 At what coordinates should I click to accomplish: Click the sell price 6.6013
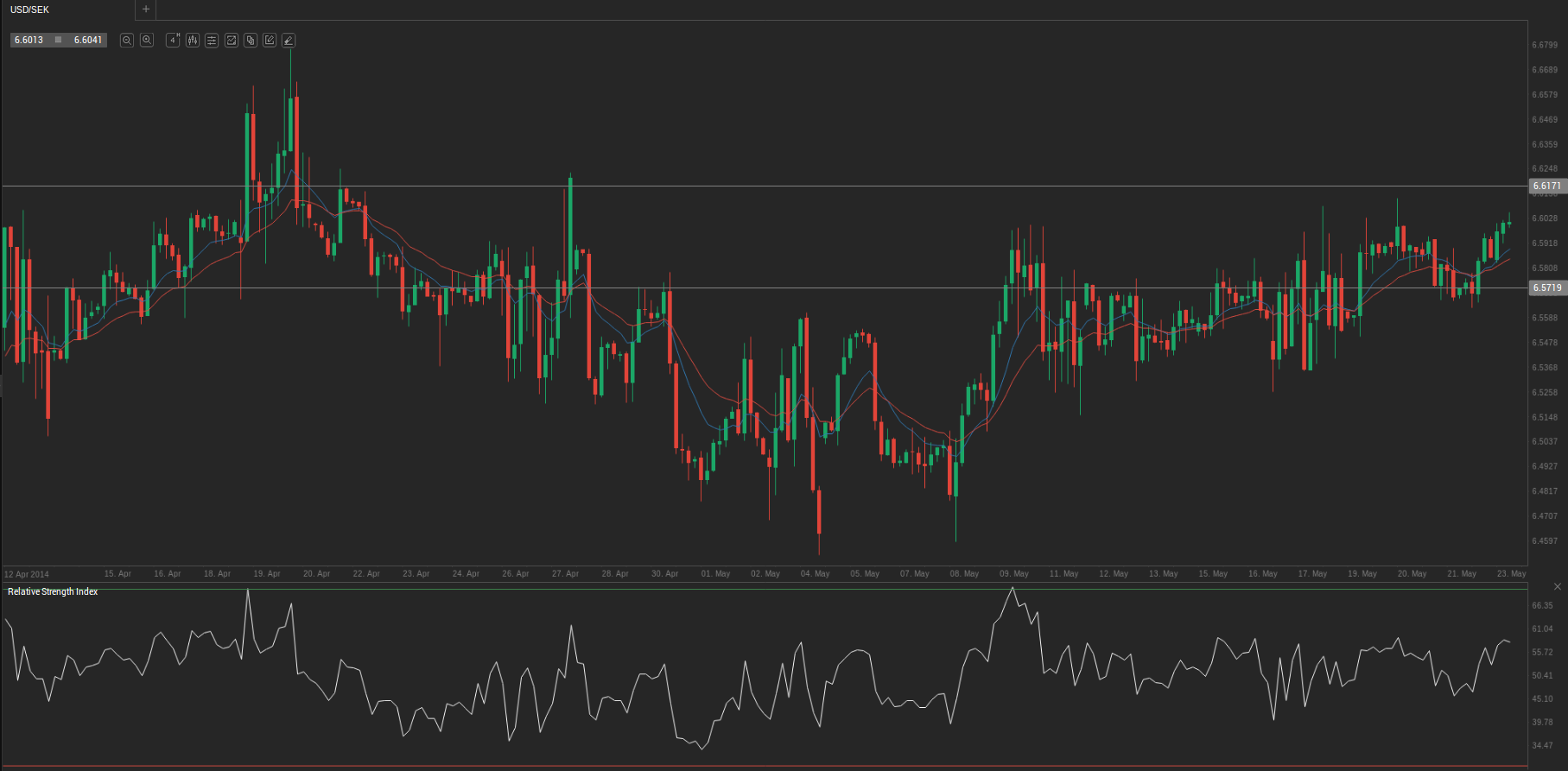click(x=29, y=41)
